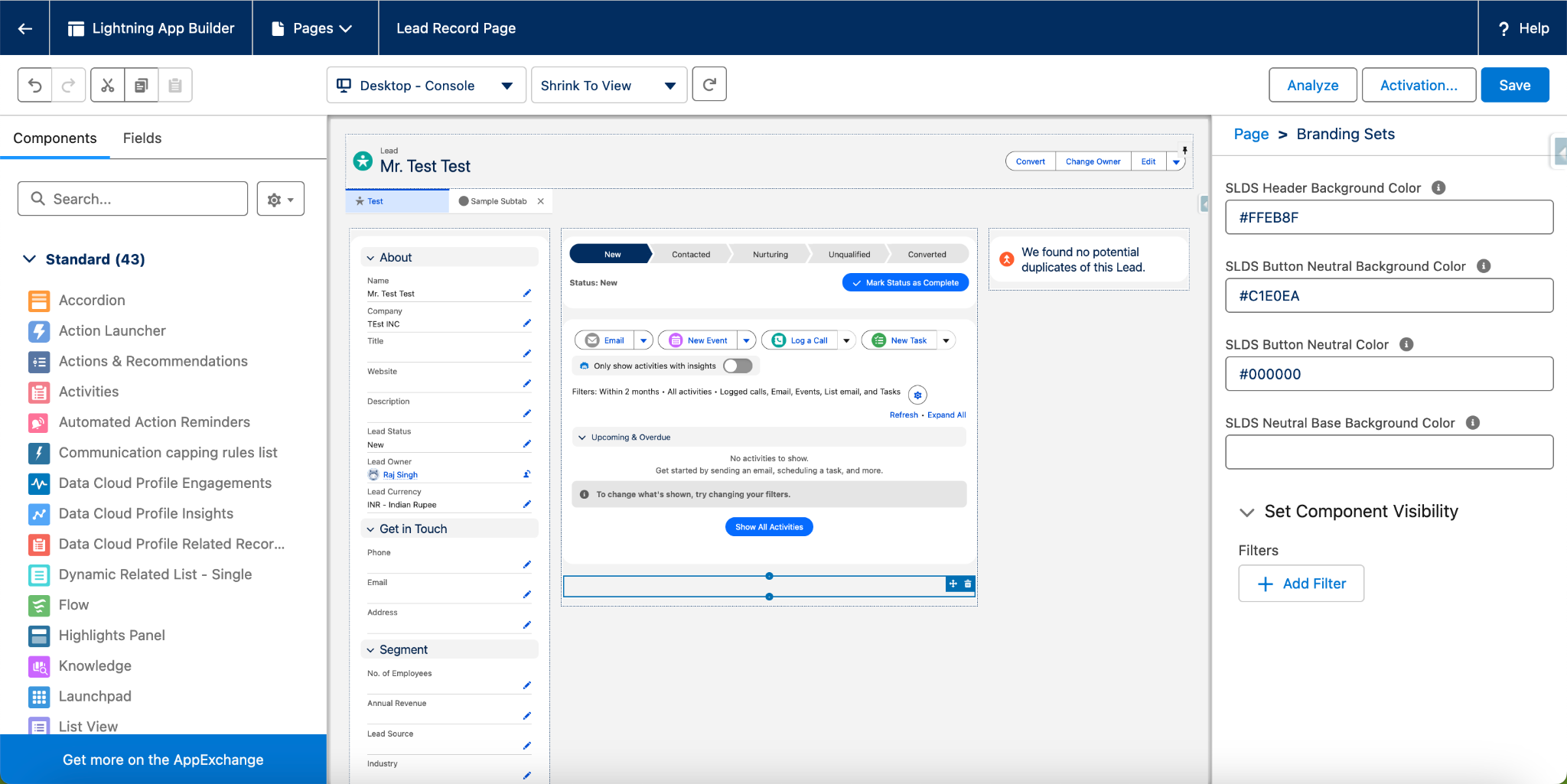Switch to the Fields tab
The image size is (1567, 784).
pos(142,138)
